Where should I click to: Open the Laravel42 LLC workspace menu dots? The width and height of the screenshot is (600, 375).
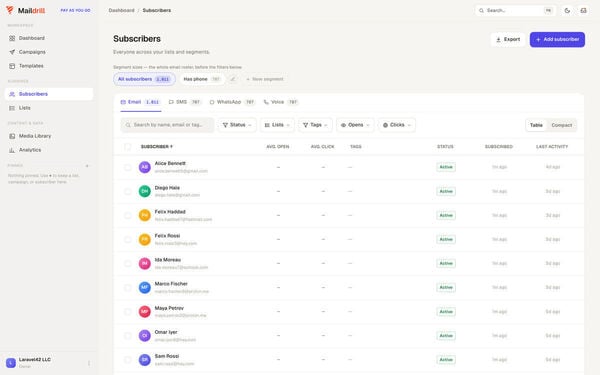89,363
